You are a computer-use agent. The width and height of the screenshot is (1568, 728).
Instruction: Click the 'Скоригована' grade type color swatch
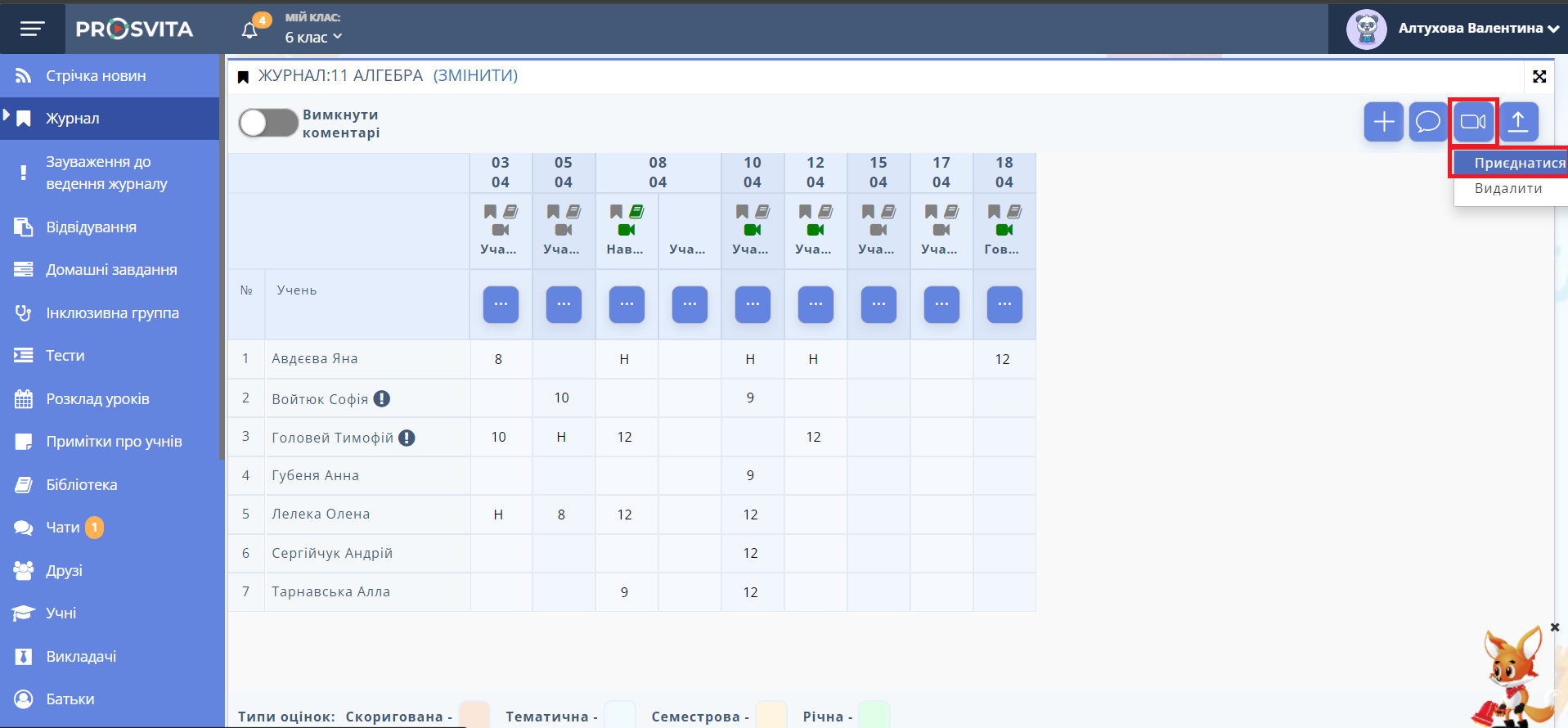click(x=474, y=715)
